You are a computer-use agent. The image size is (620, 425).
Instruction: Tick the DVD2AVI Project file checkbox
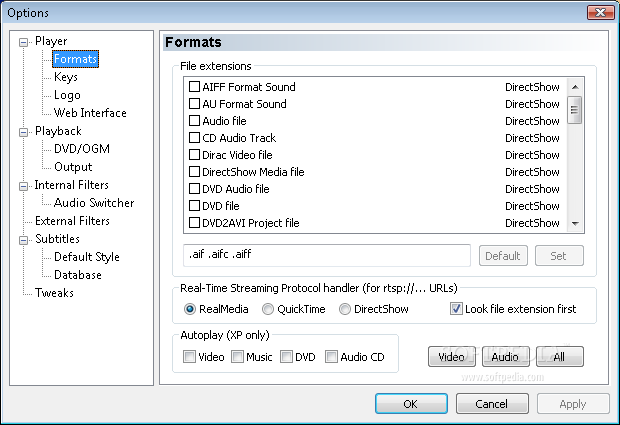coord(194,223)
